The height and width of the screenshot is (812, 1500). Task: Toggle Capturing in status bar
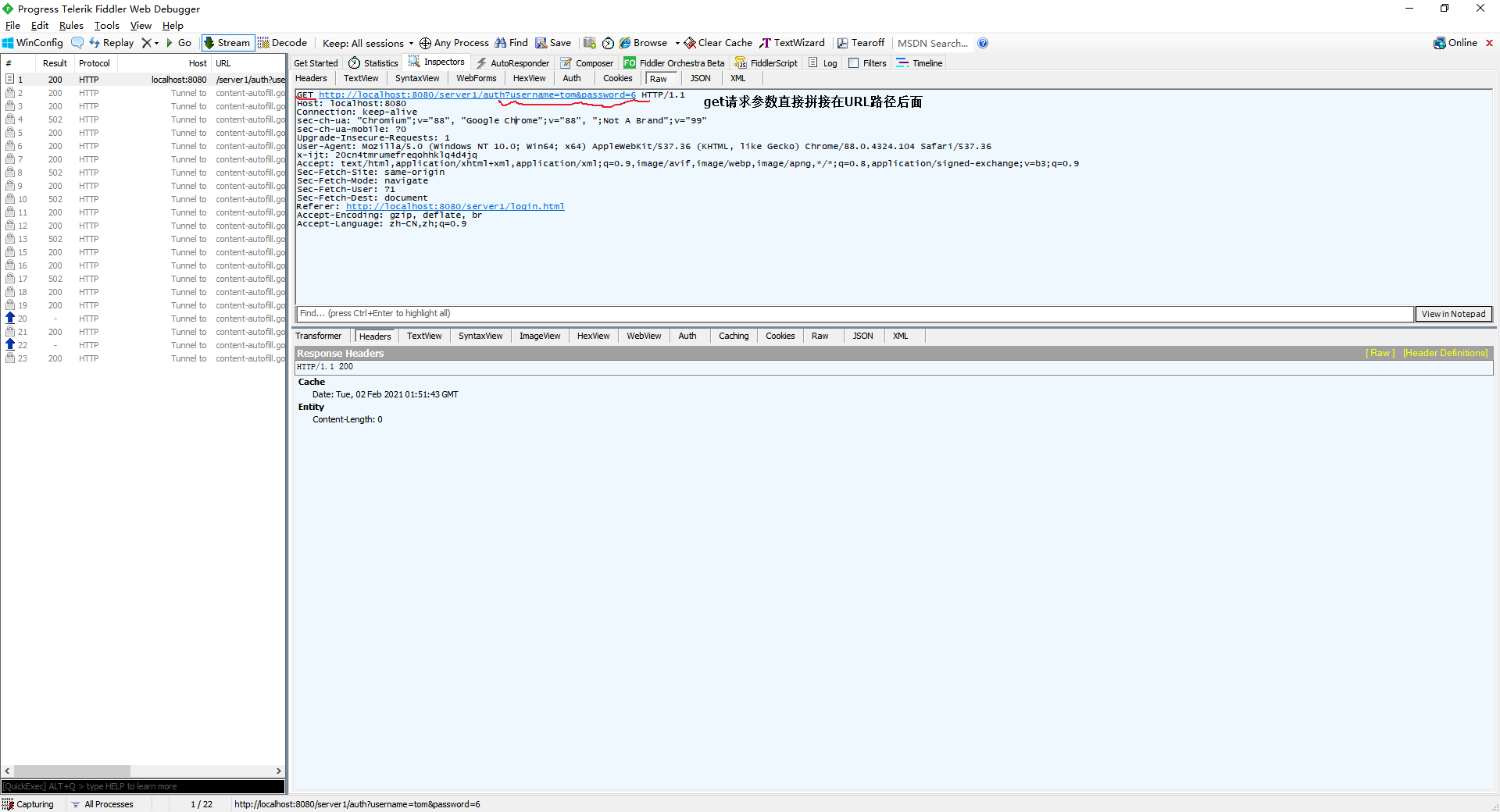pos(29,804)
